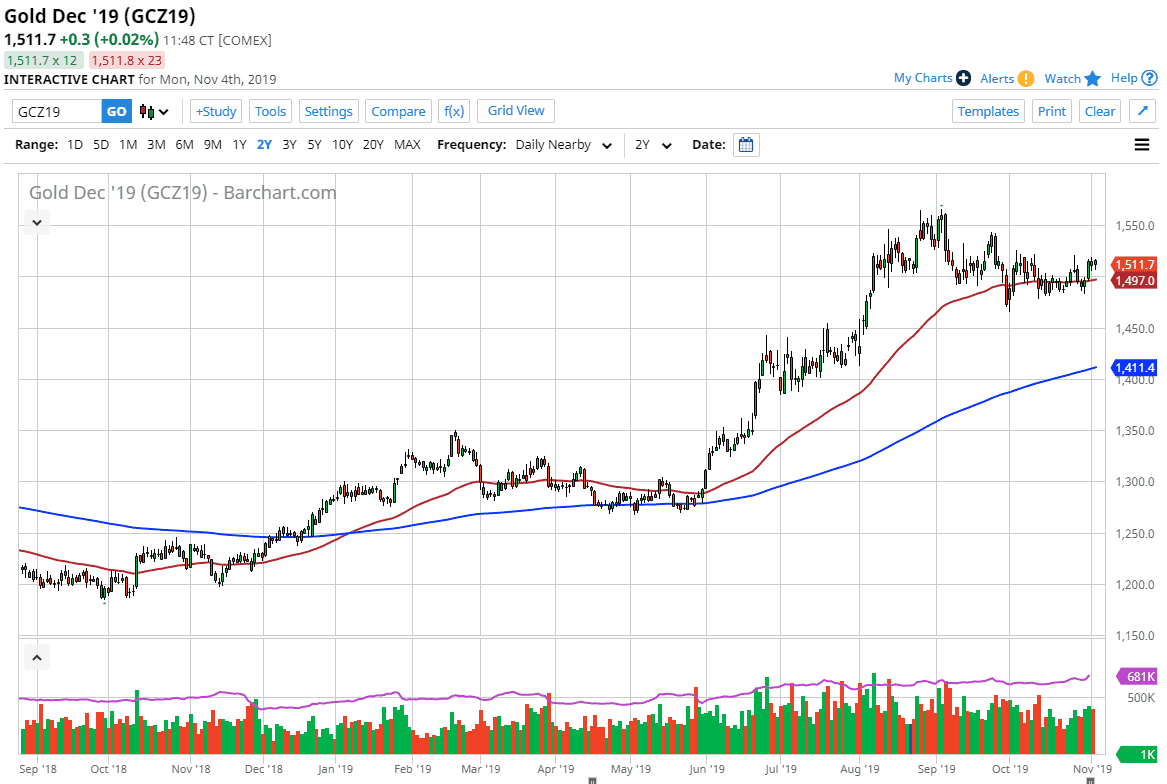Image resolution: width=1167 pixels, height=784 pixels.
Task: Expand chart with the arrow icon
Action: pos(1142,111)
